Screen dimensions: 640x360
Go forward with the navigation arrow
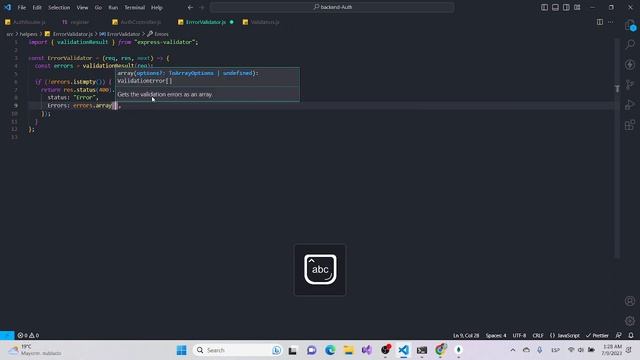click(x=202, y=7)
